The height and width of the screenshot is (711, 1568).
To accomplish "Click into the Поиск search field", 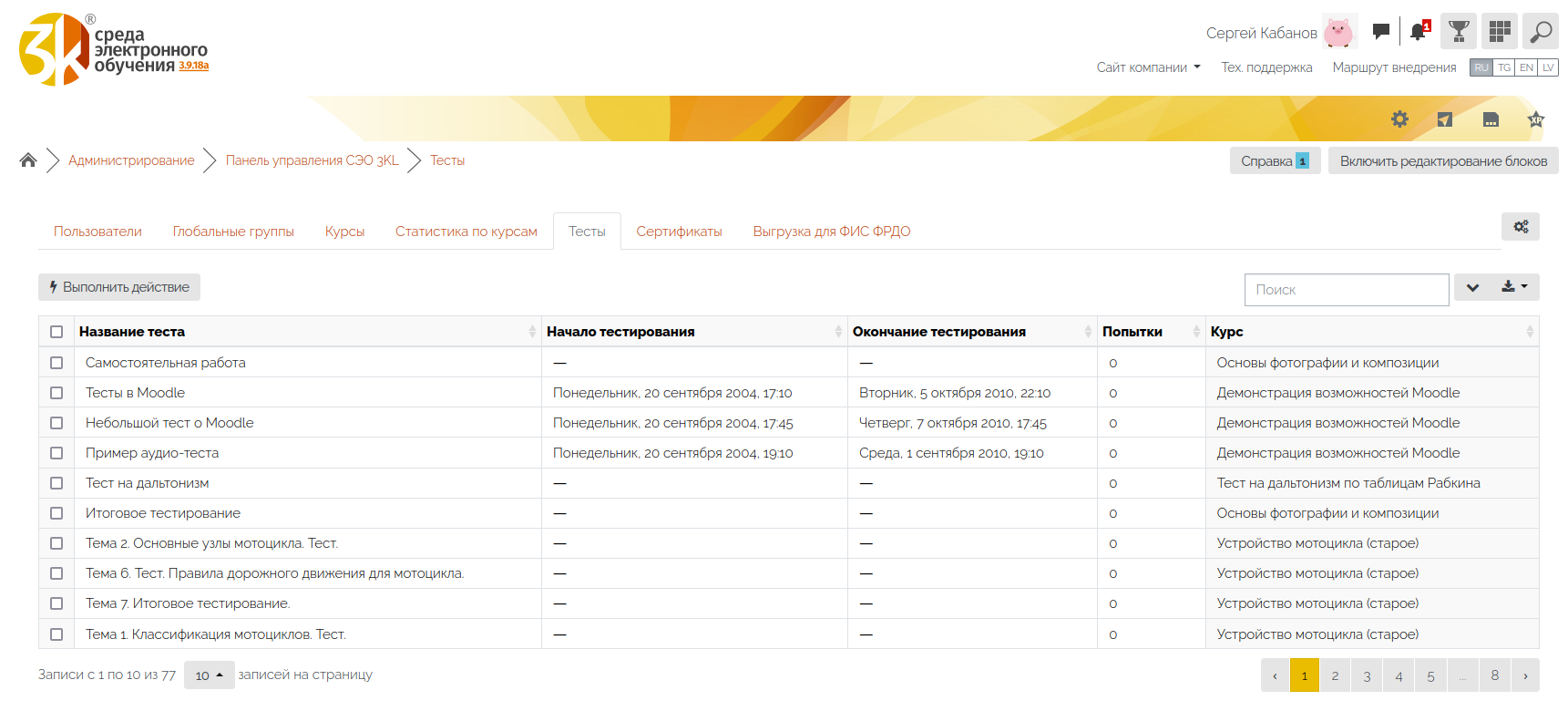I will tap(1346, 290).
